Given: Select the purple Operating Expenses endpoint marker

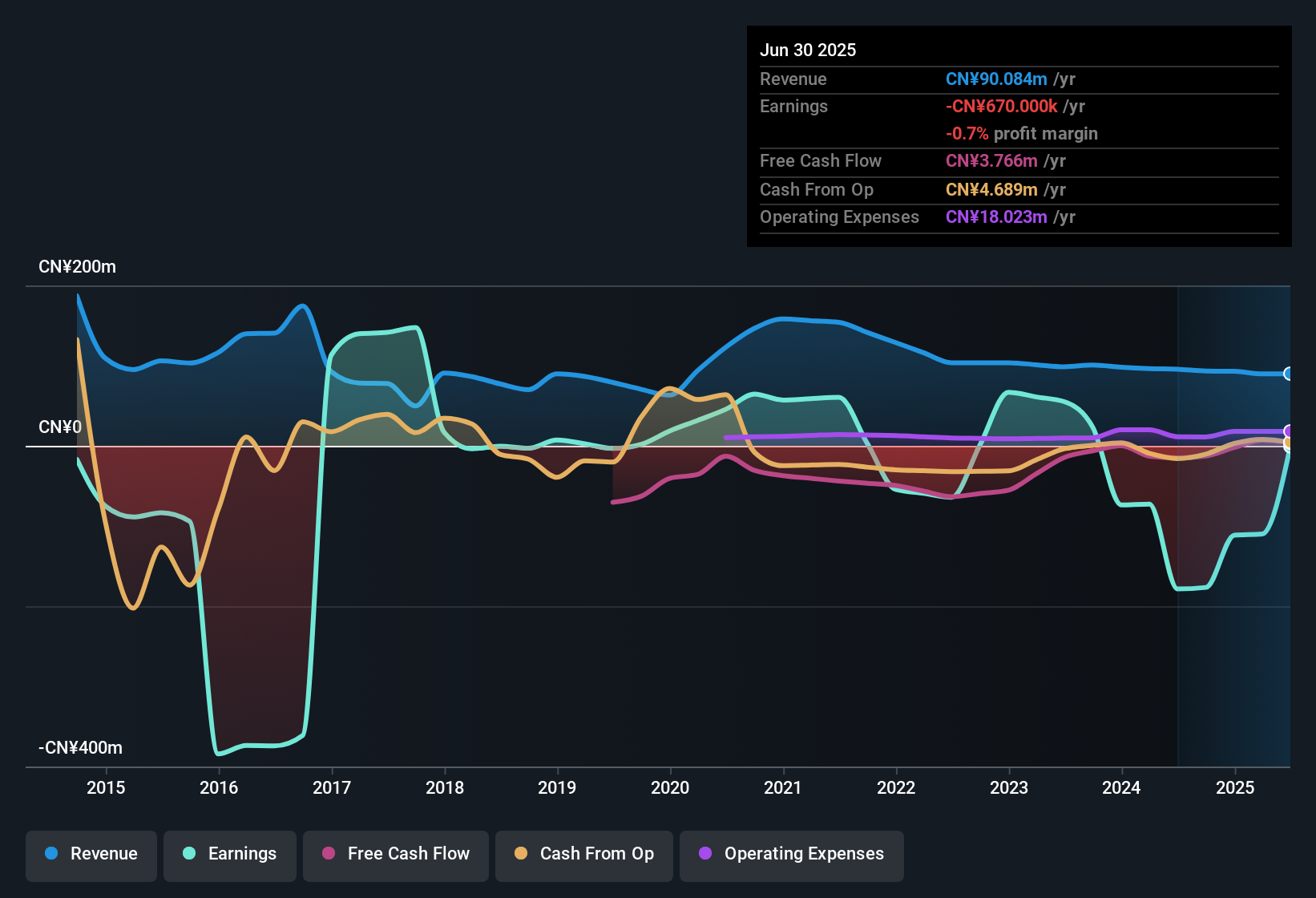Looking at the screenshot, I should click(x=1289, y=431).
